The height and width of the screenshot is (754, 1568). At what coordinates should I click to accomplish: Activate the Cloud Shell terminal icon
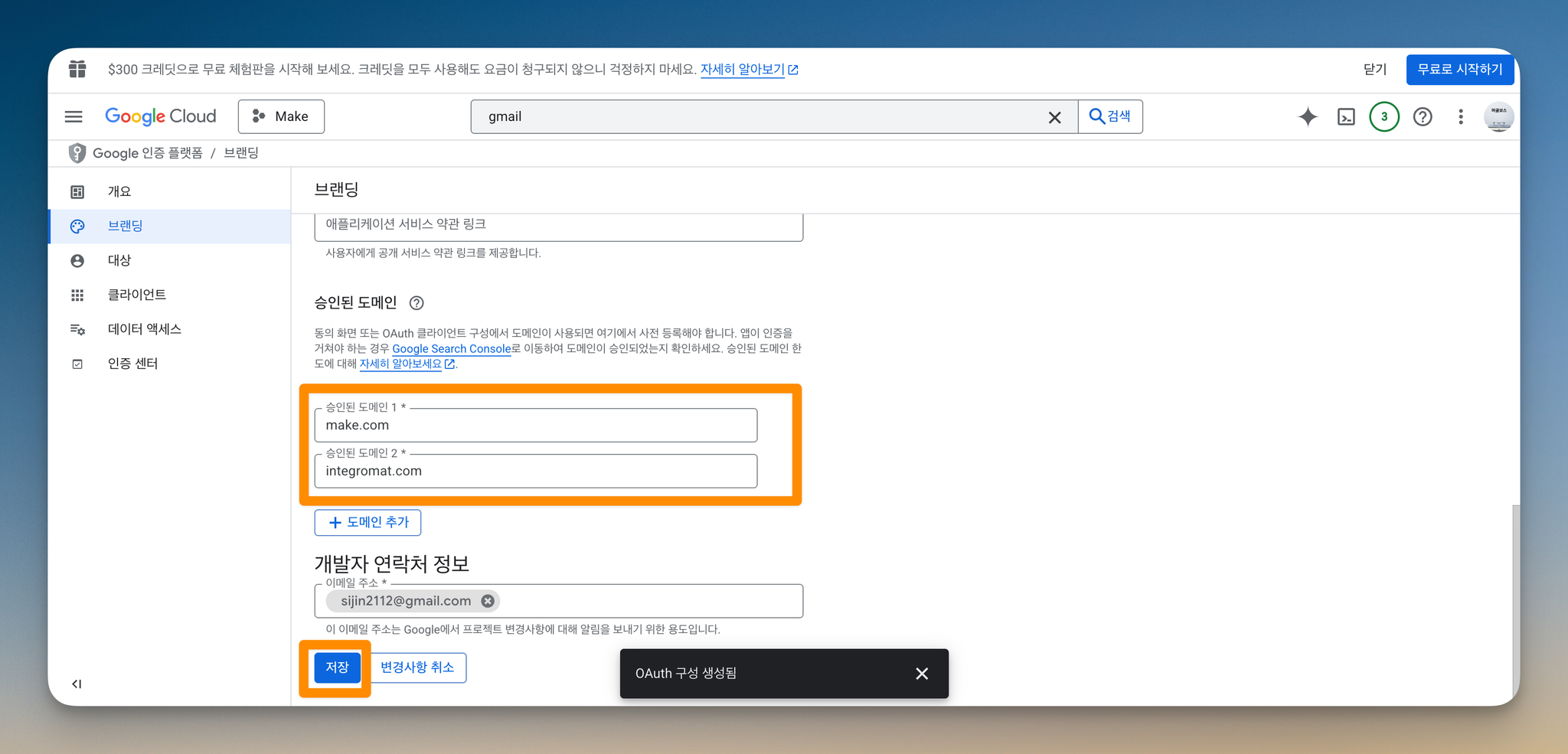pyautogui.click(x=1346, y=116)
